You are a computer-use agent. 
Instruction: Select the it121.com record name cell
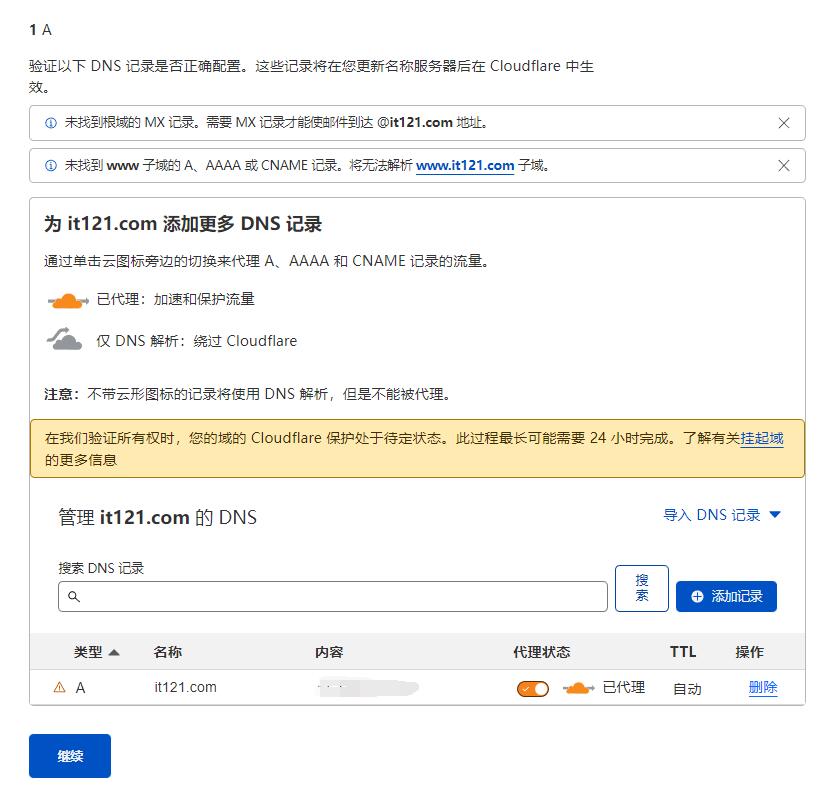pyautogui.click(x=185, y=688)
